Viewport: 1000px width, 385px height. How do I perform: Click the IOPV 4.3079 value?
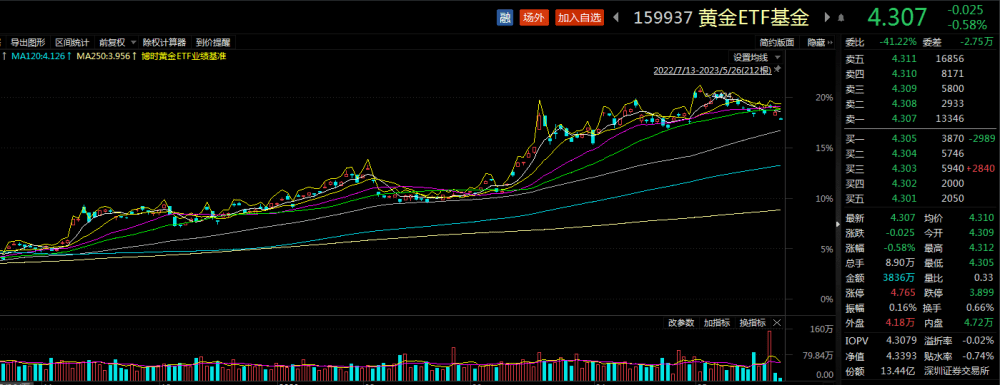901,341
